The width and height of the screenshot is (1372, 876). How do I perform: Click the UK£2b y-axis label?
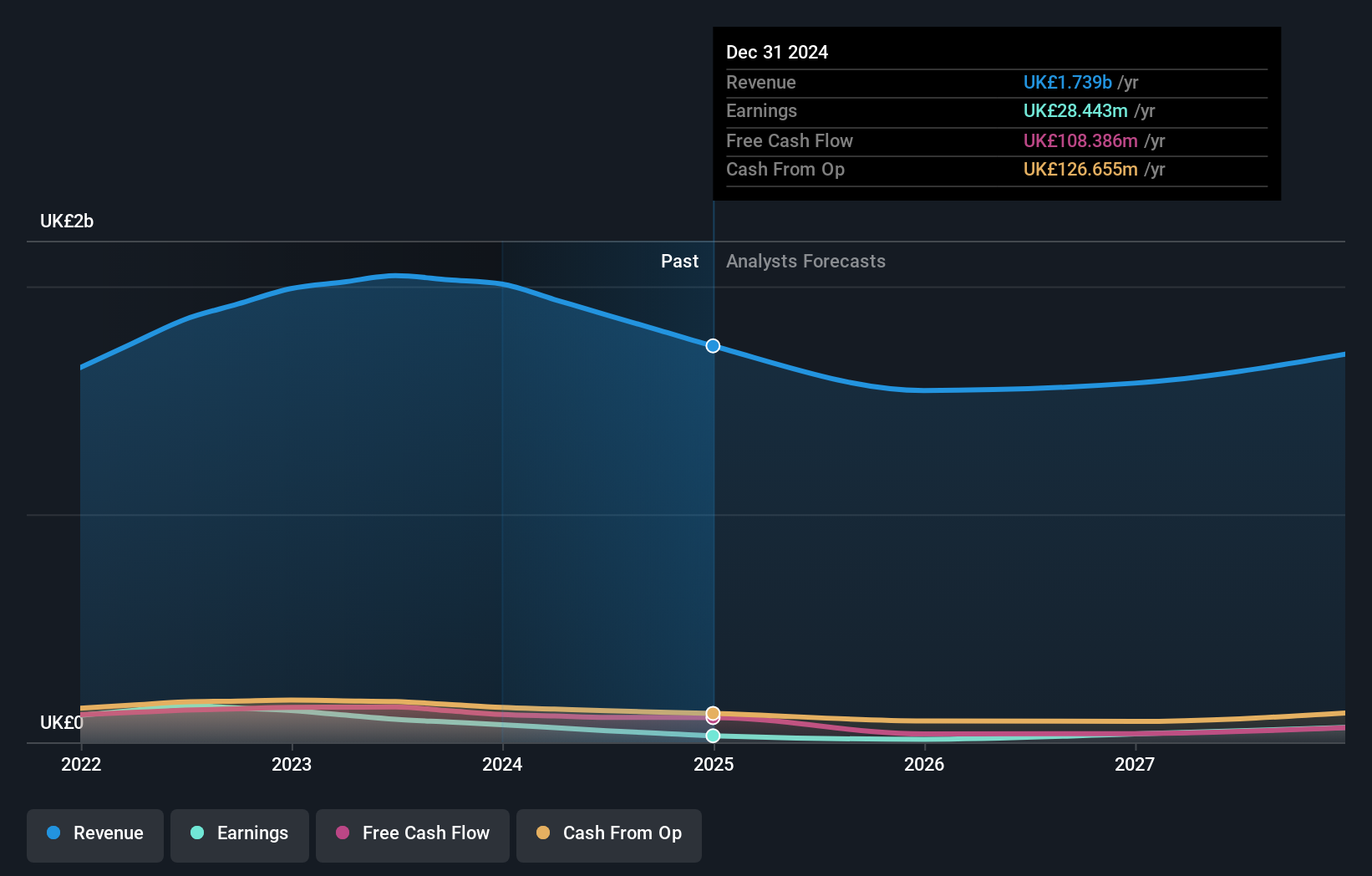(67, 221)
